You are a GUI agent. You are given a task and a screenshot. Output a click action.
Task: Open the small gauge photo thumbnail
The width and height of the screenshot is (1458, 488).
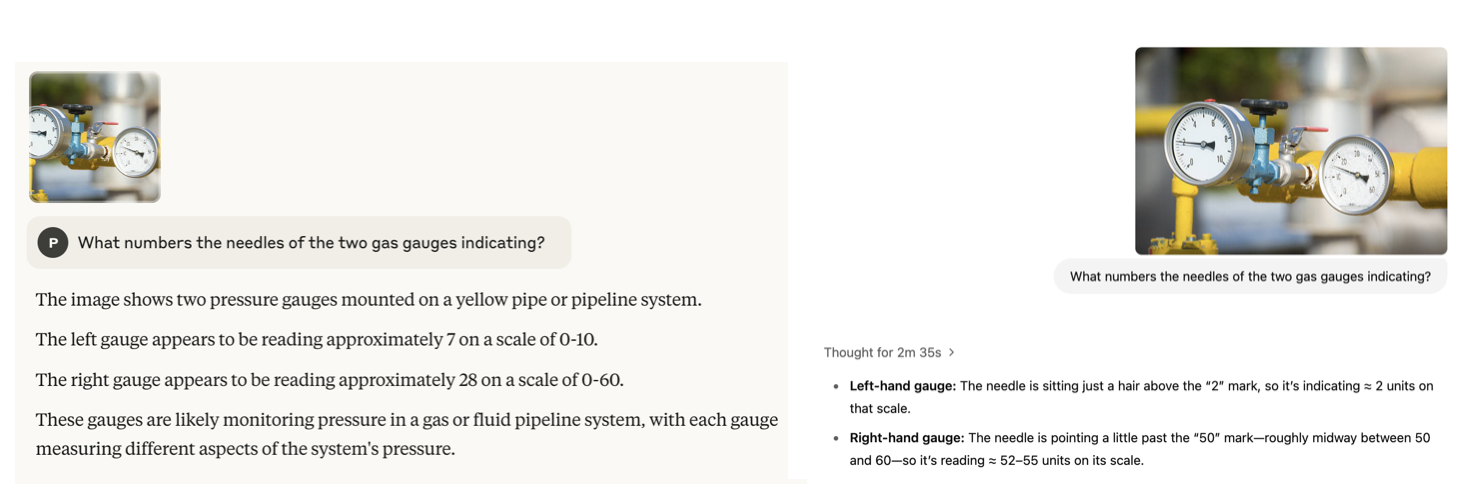(x=95, y=137)
